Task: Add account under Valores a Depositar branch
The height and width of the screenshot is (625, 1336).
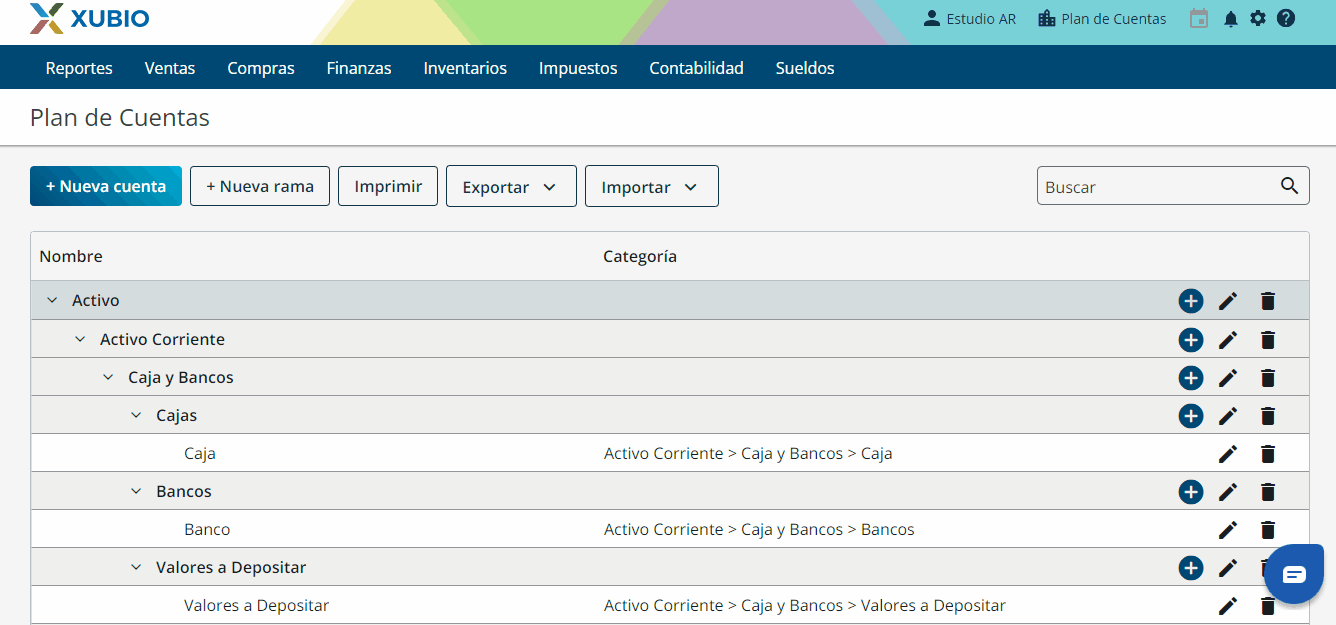Action: click(x=1190, y=568)
